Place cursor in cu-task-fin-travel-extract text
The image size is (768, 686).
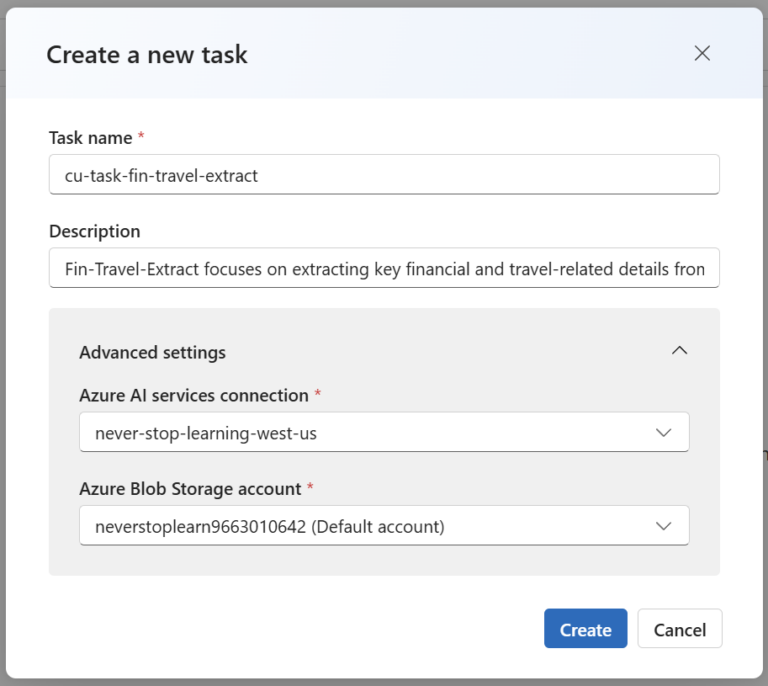pos(161,175)
